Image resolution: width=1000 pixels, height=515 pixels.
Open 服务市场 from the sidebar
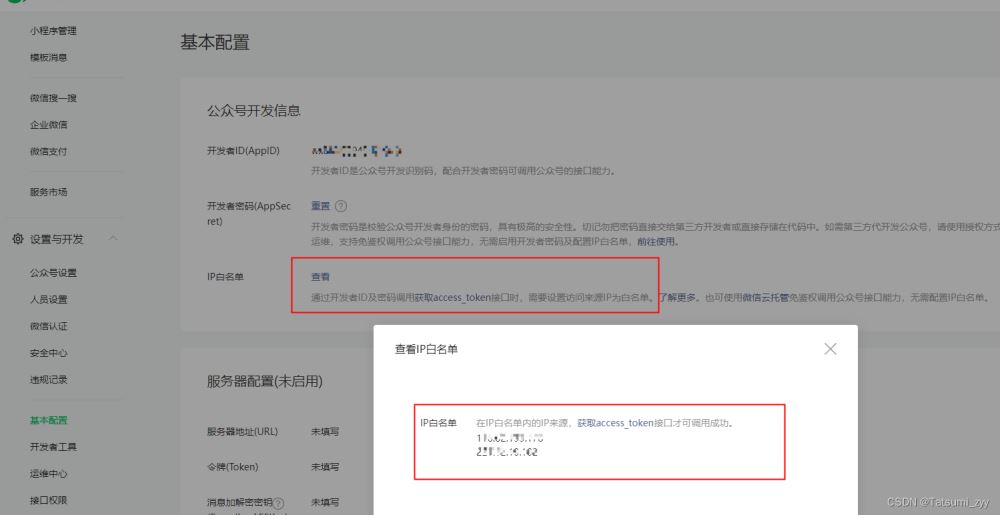(x=49, y=192)
